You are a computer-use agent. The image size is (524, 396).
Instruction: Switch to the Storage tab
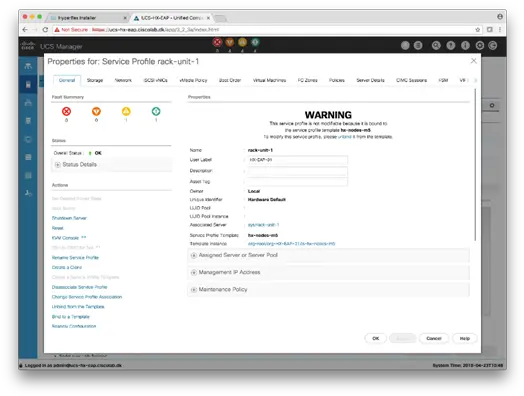(95, 80)
